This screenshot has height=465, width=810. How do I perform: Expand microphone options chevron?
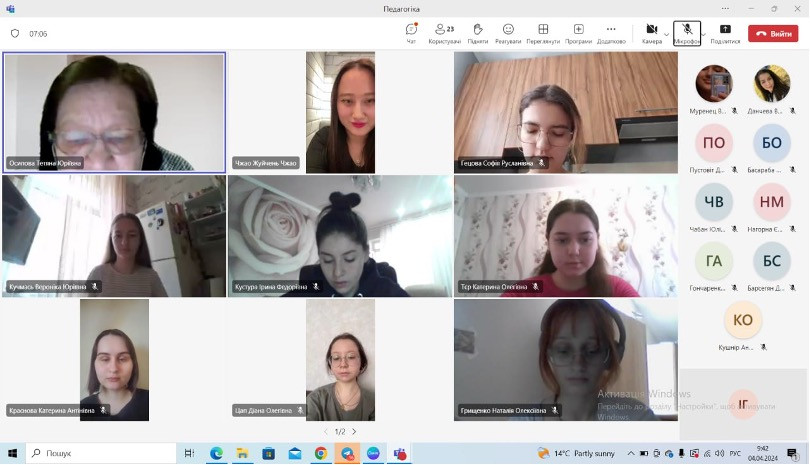[704, 35]
